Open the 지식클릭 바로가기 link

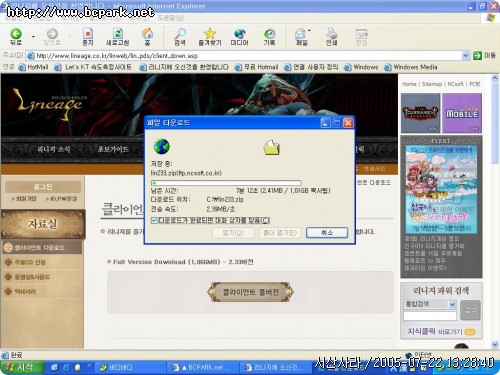coord(441,332)
